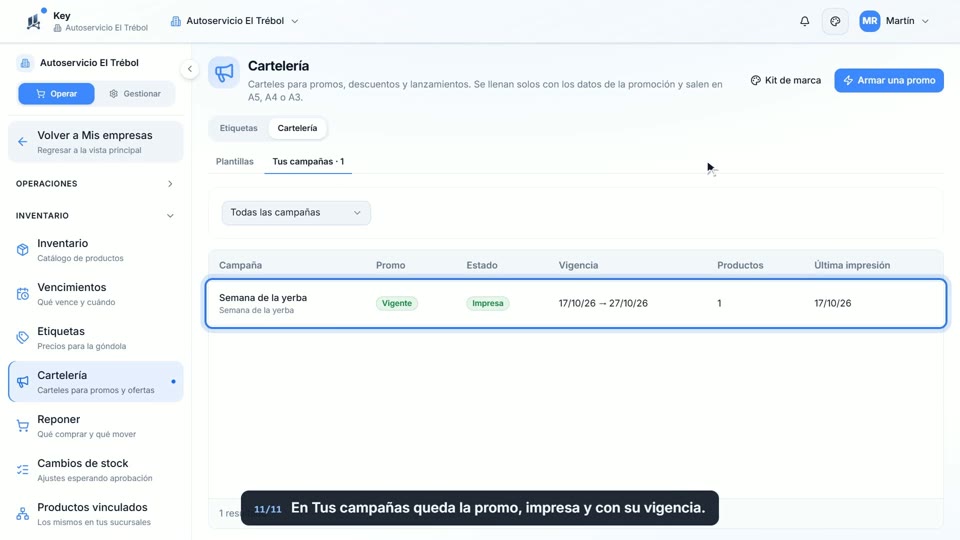Click the Key app logo icon
This screenshot has width=960, height=540.
pyautogui.click(x=34, y=21)
